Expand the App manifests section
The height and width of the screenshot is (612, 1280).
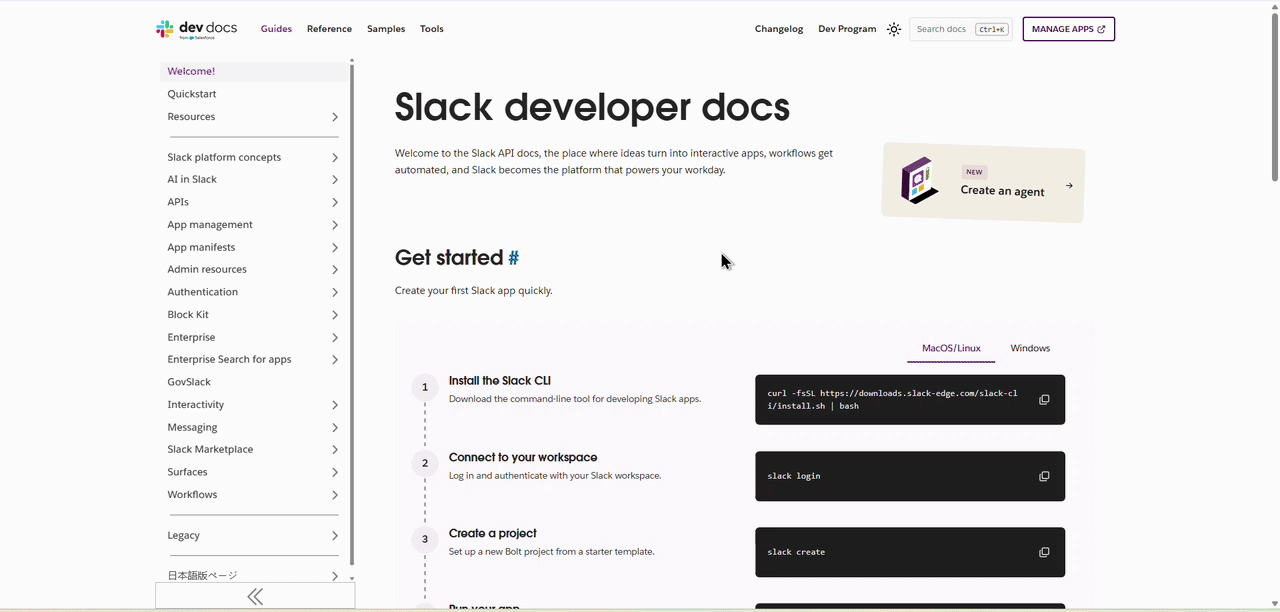[x=335, y=247]
